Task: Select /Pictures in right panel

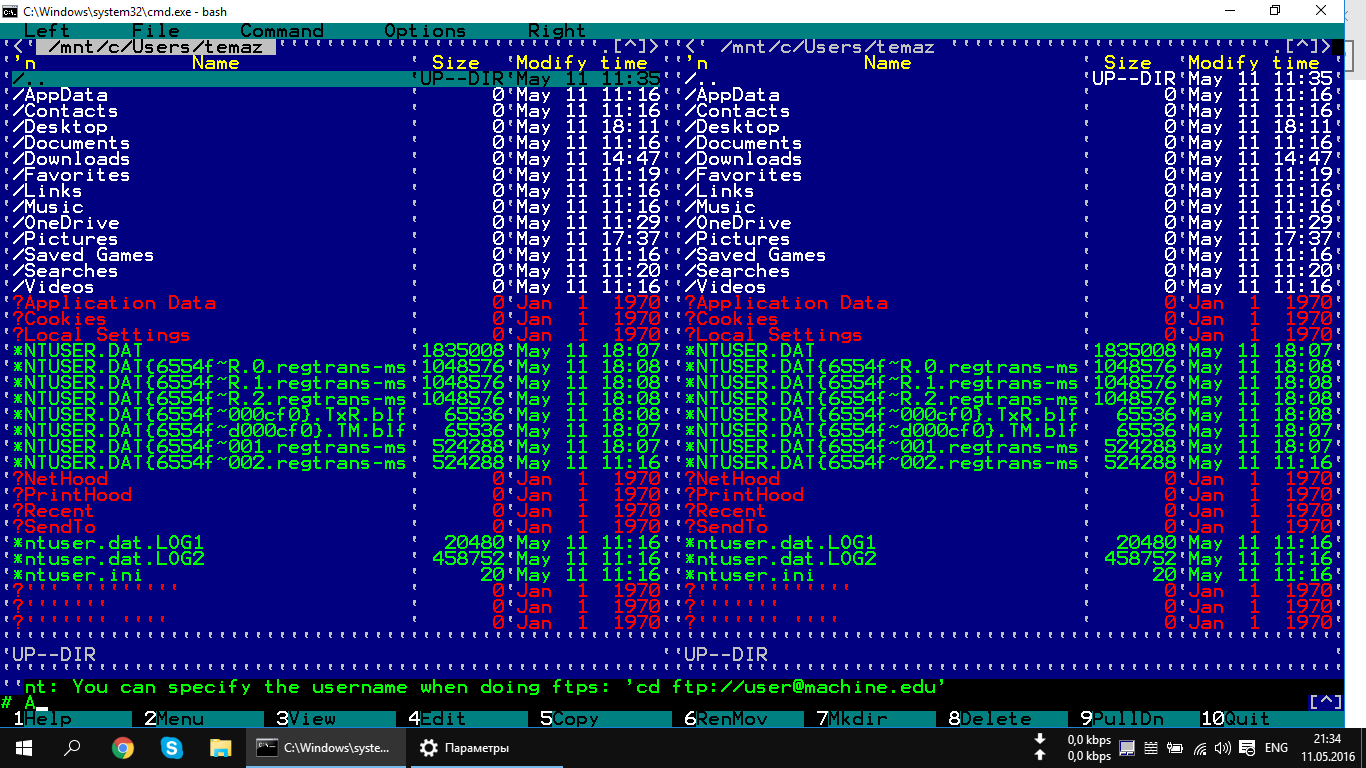Action: click(x=1008, y=239)
